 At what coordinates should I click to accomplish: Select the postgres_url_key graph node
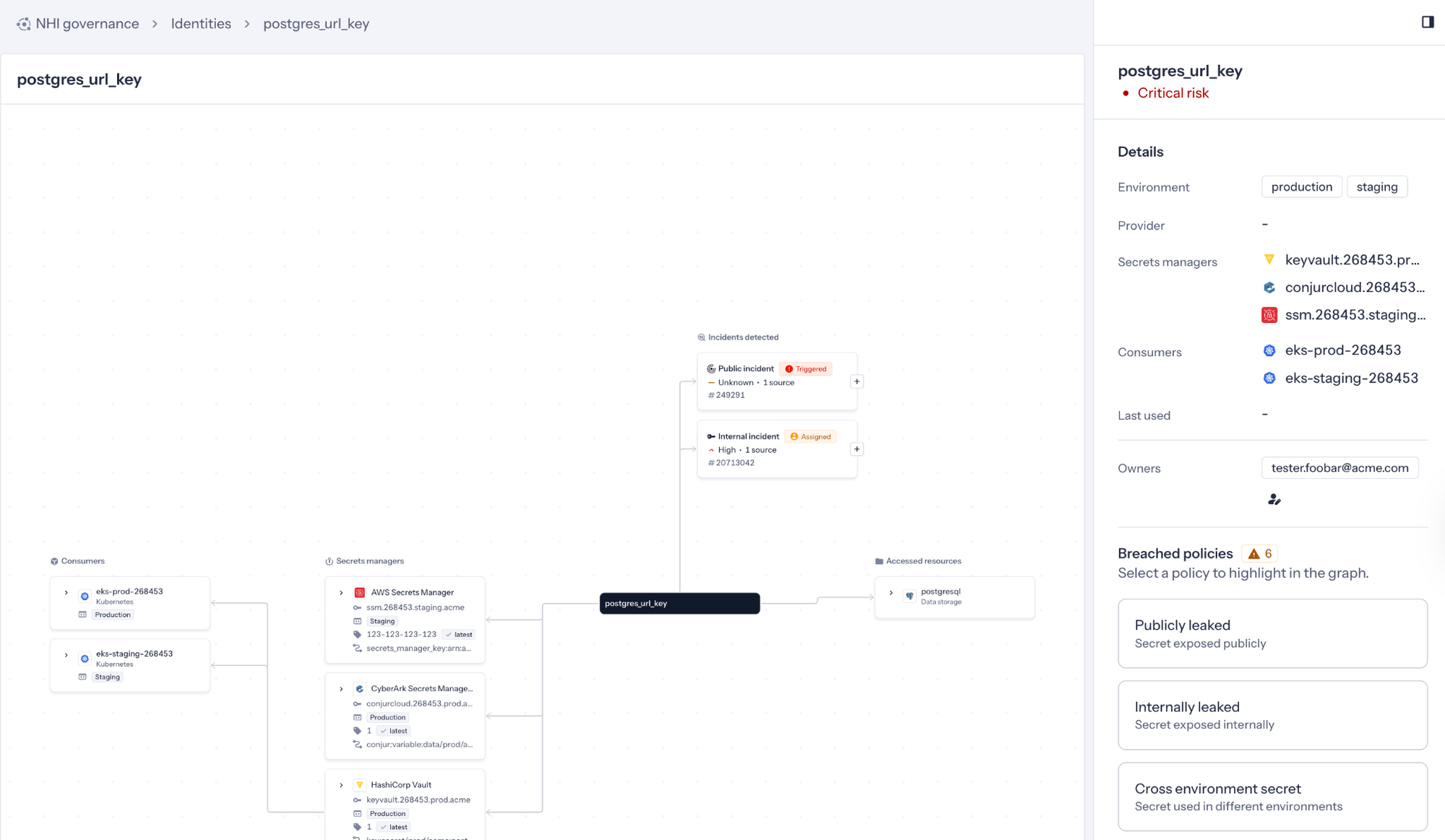(679, 603)
